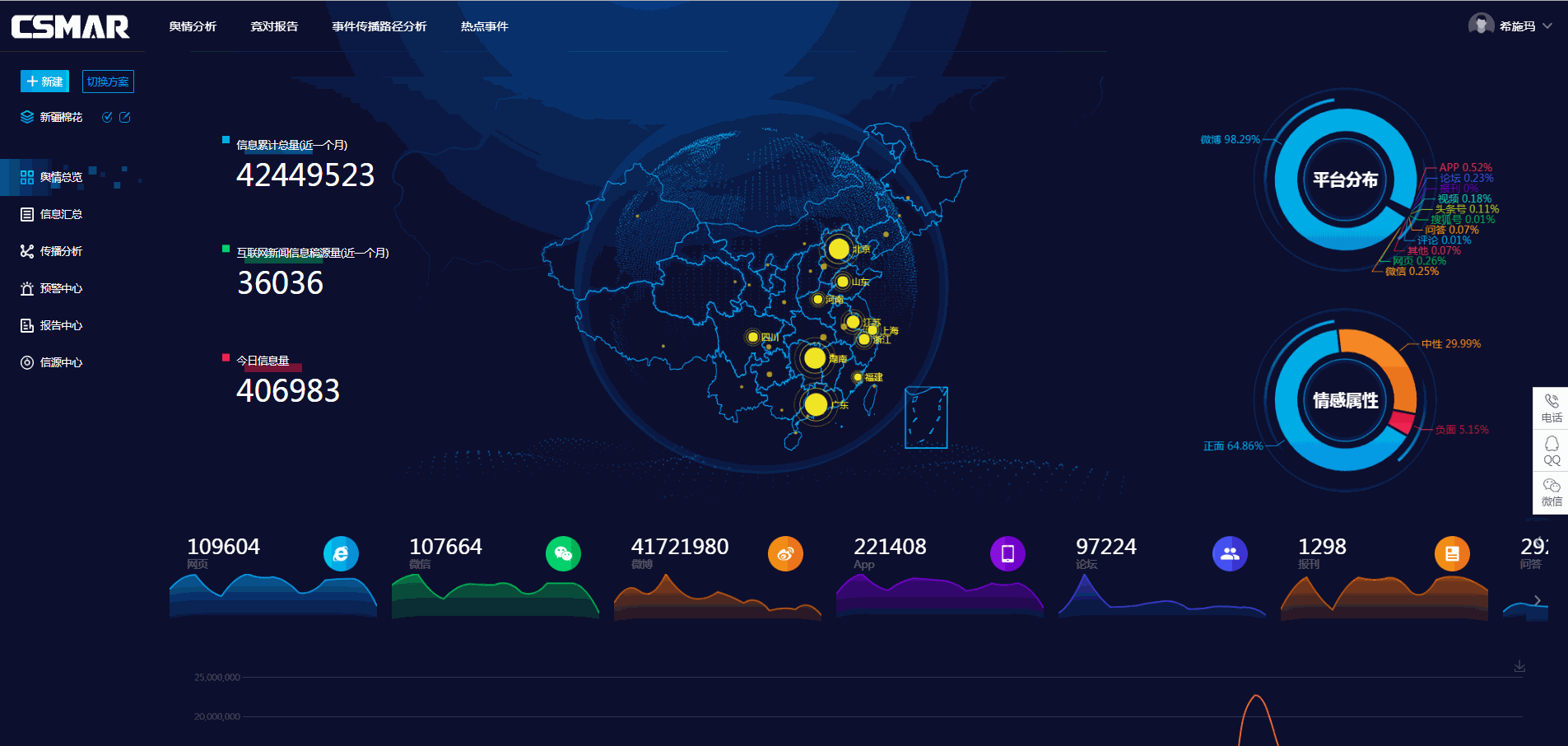Click the 广东 marker on the map
The width and height of the screenshot is (1568, 746).
(816, 404)
